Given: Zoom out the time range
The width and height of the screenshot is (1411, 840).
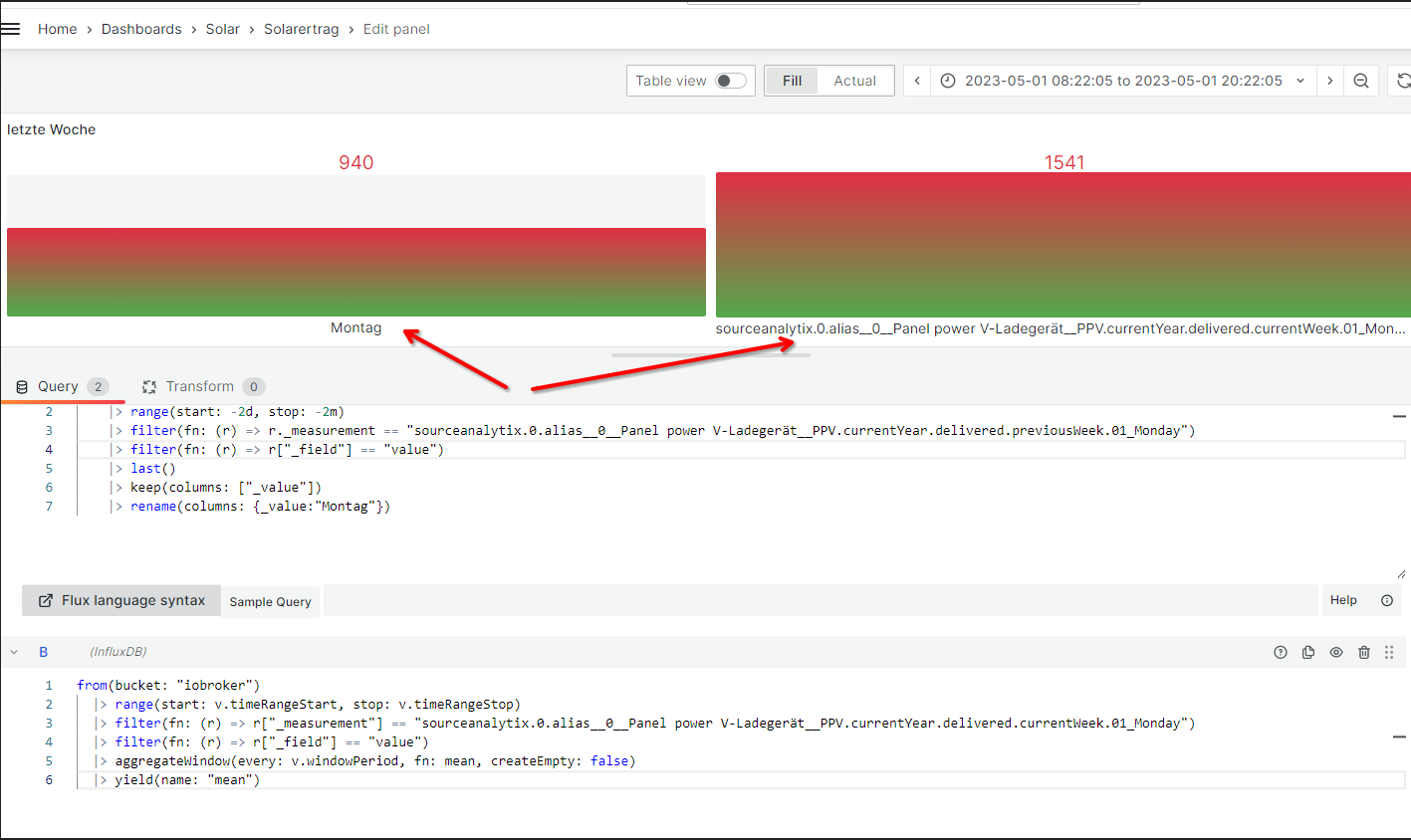Looking at the screenshot, I should point(1361,81).
